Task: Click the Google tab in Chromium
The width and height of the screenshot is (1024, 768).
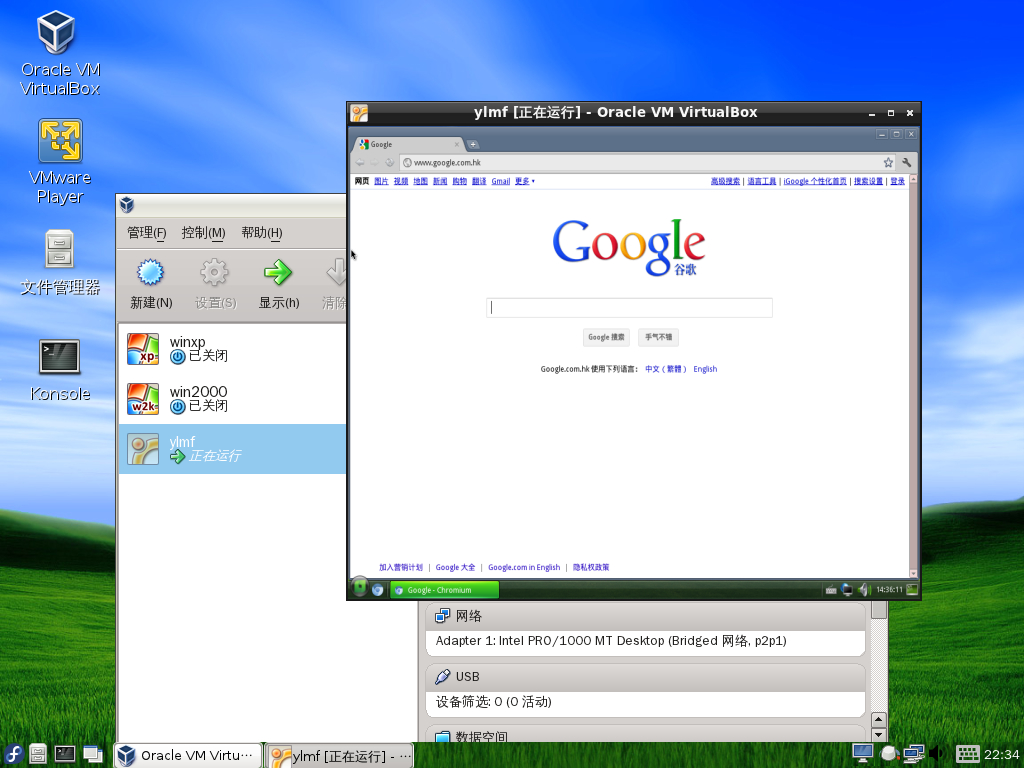Action: [409, 144]
